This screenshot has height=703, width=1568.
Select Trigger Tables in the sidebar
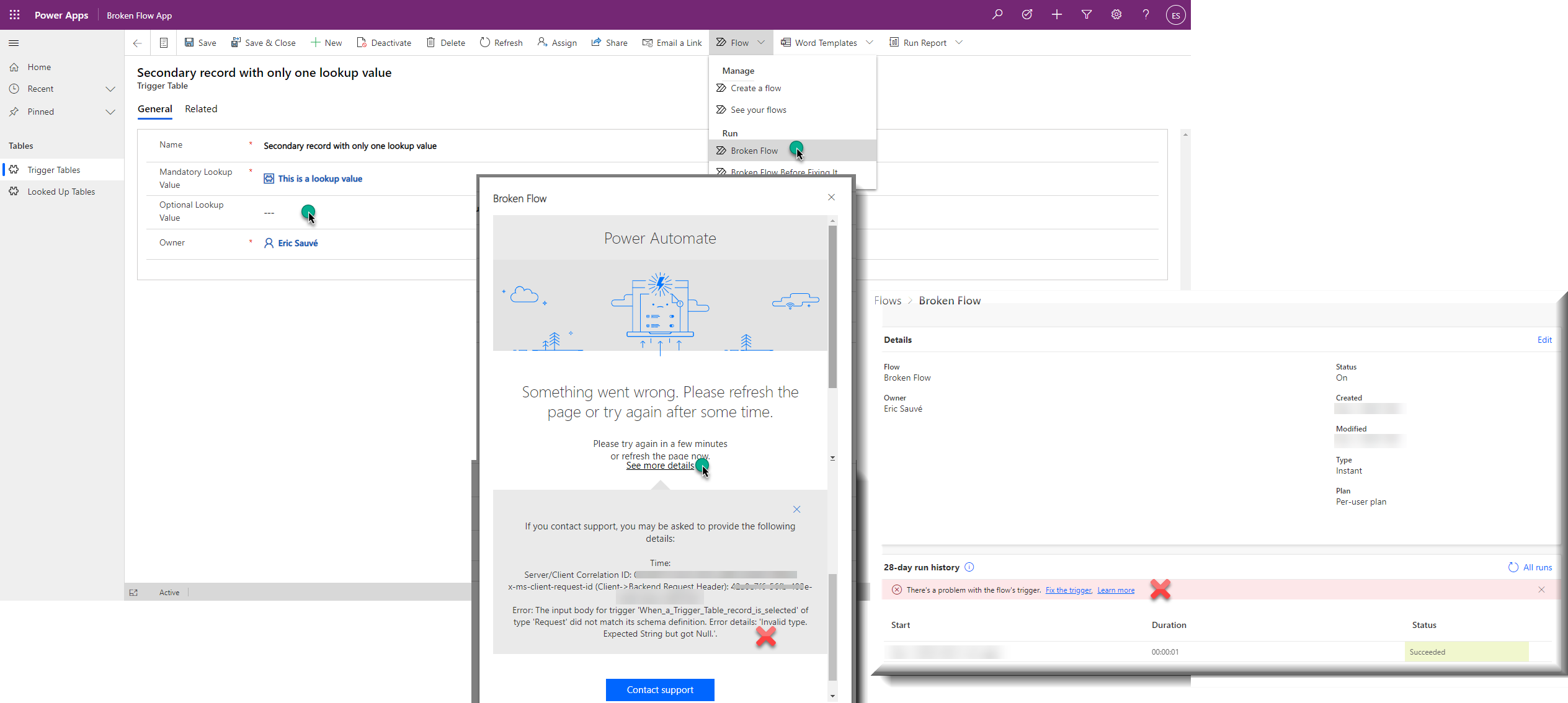click(x=55, y=169)
